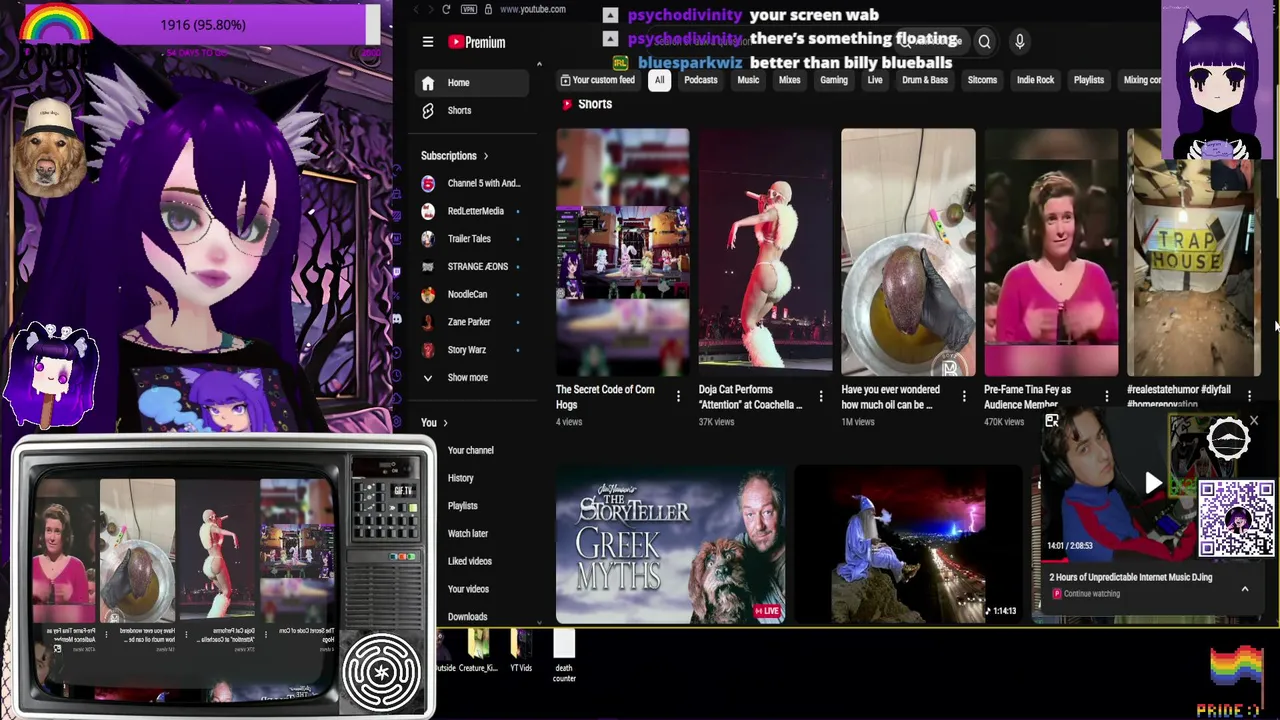The width and height of the screenshot is (1280, 720).
Task: Click the www.youtube.com address bar
Action: pos(533,9)
